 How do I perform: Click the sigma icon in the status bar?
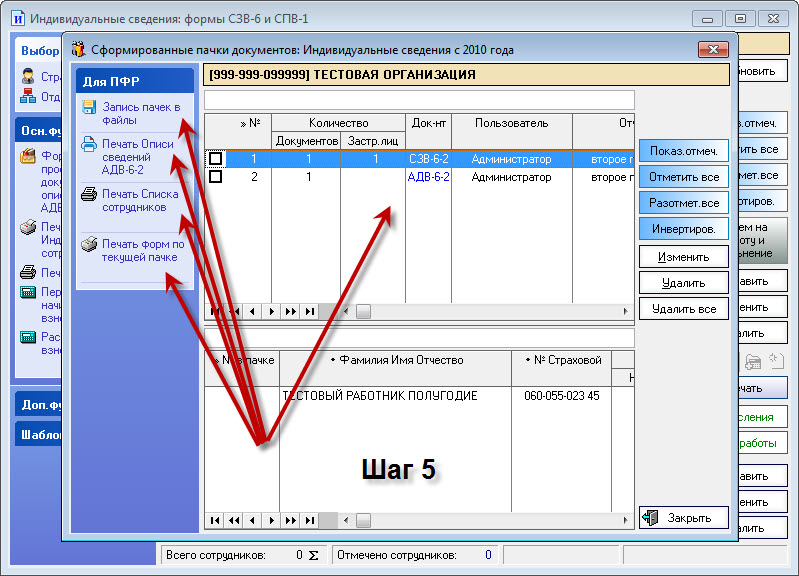click(313, 555)
